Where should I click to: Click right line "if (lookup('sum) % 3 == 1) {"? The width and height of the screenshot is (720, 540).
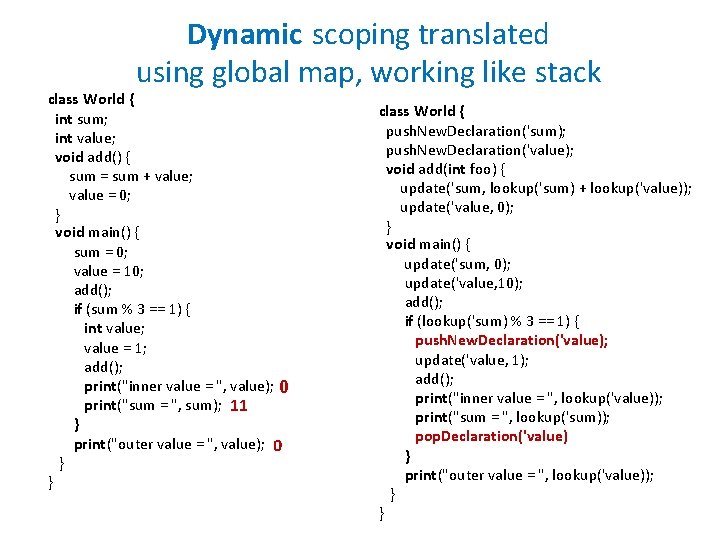pos(492,321)
